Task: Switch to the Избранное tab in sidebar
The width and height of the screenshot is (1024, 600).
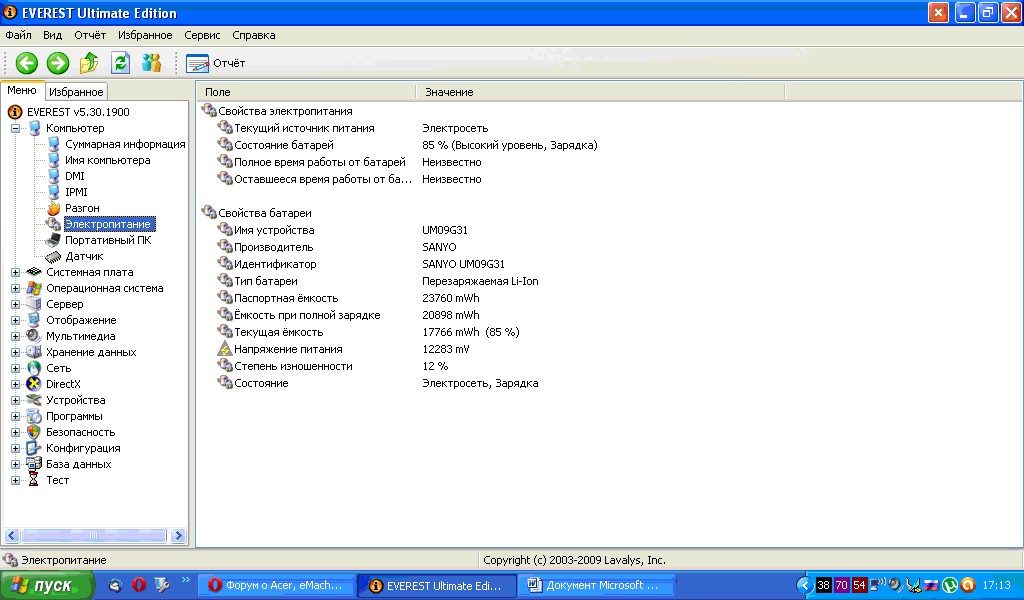Action: (76, 92)
